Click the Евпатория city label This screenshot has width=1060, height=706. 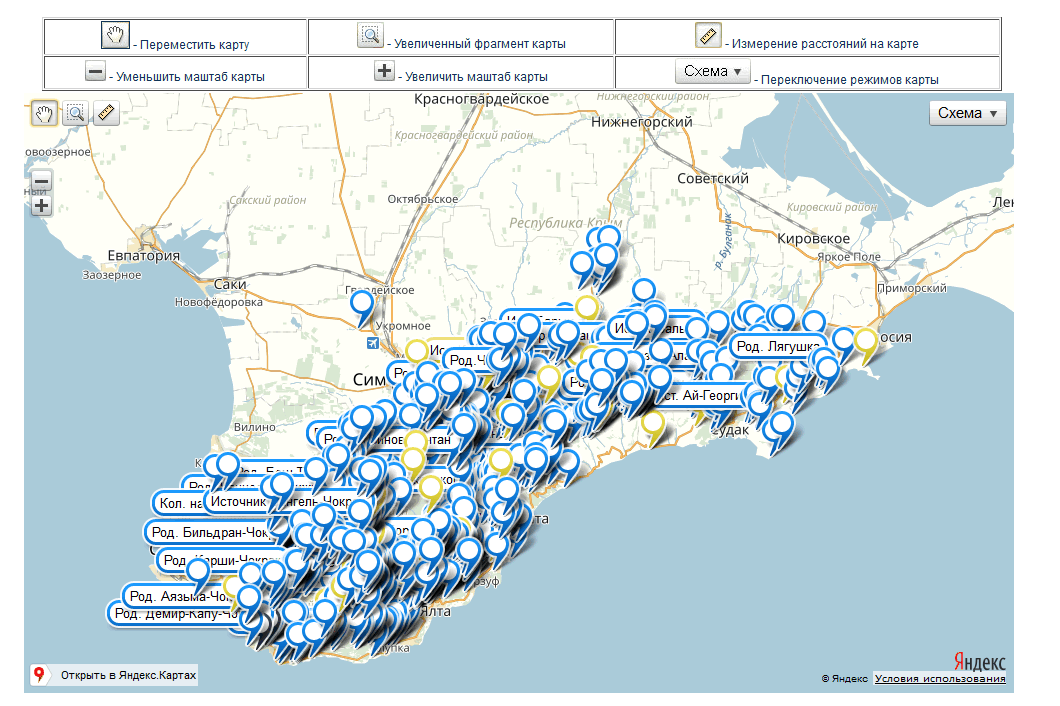[x=144, y=256]
